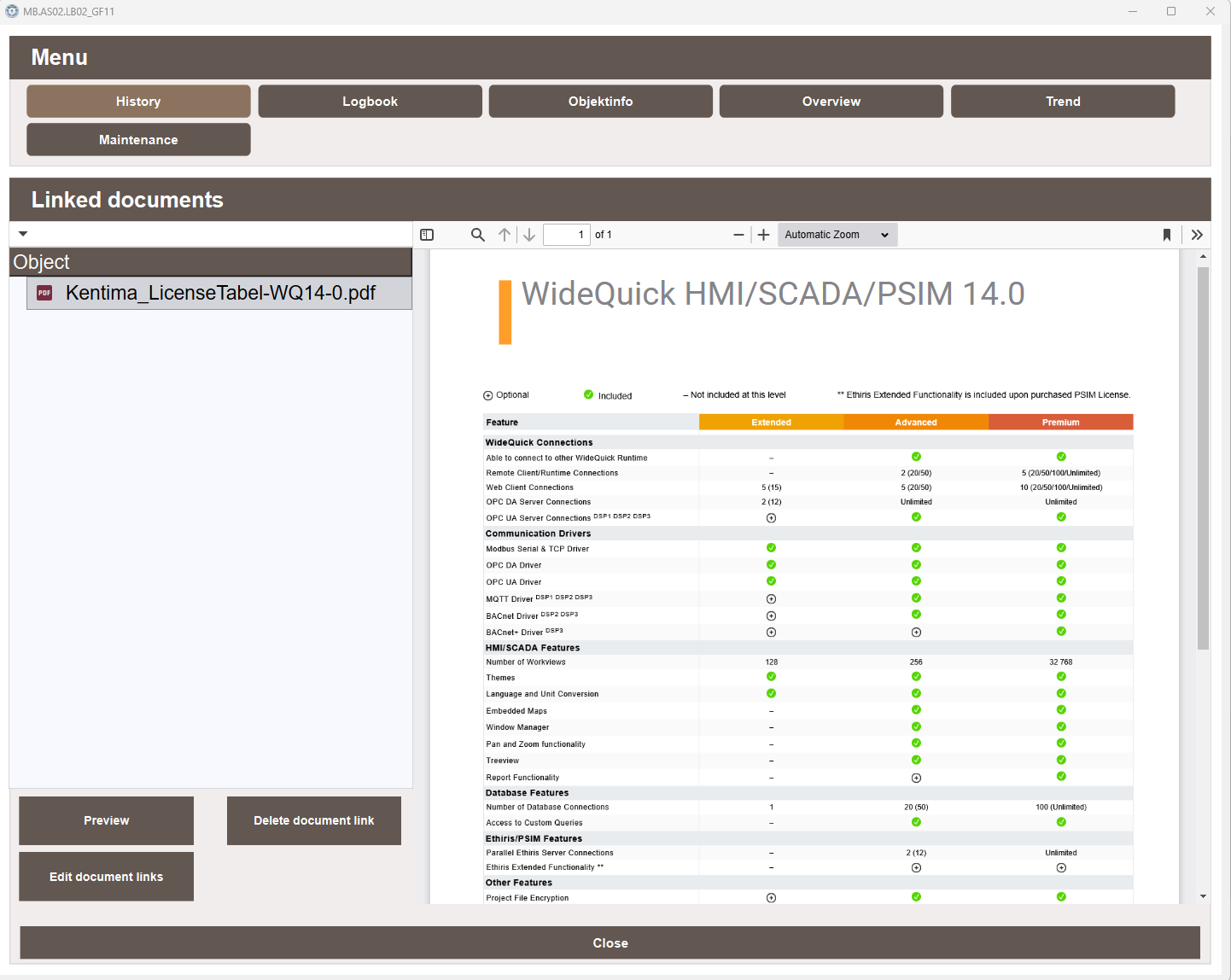Click the 'Remote Client/Runtime Connections' row label
Viewport: 1231px width, 980px height.
coord(552,473)
